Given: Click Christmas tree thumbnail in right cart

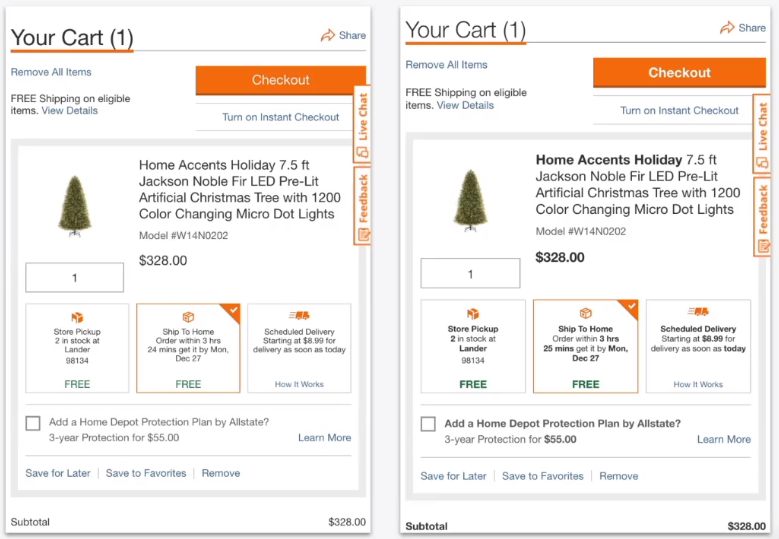Looking at the screenshot, I should click(470, 201).
